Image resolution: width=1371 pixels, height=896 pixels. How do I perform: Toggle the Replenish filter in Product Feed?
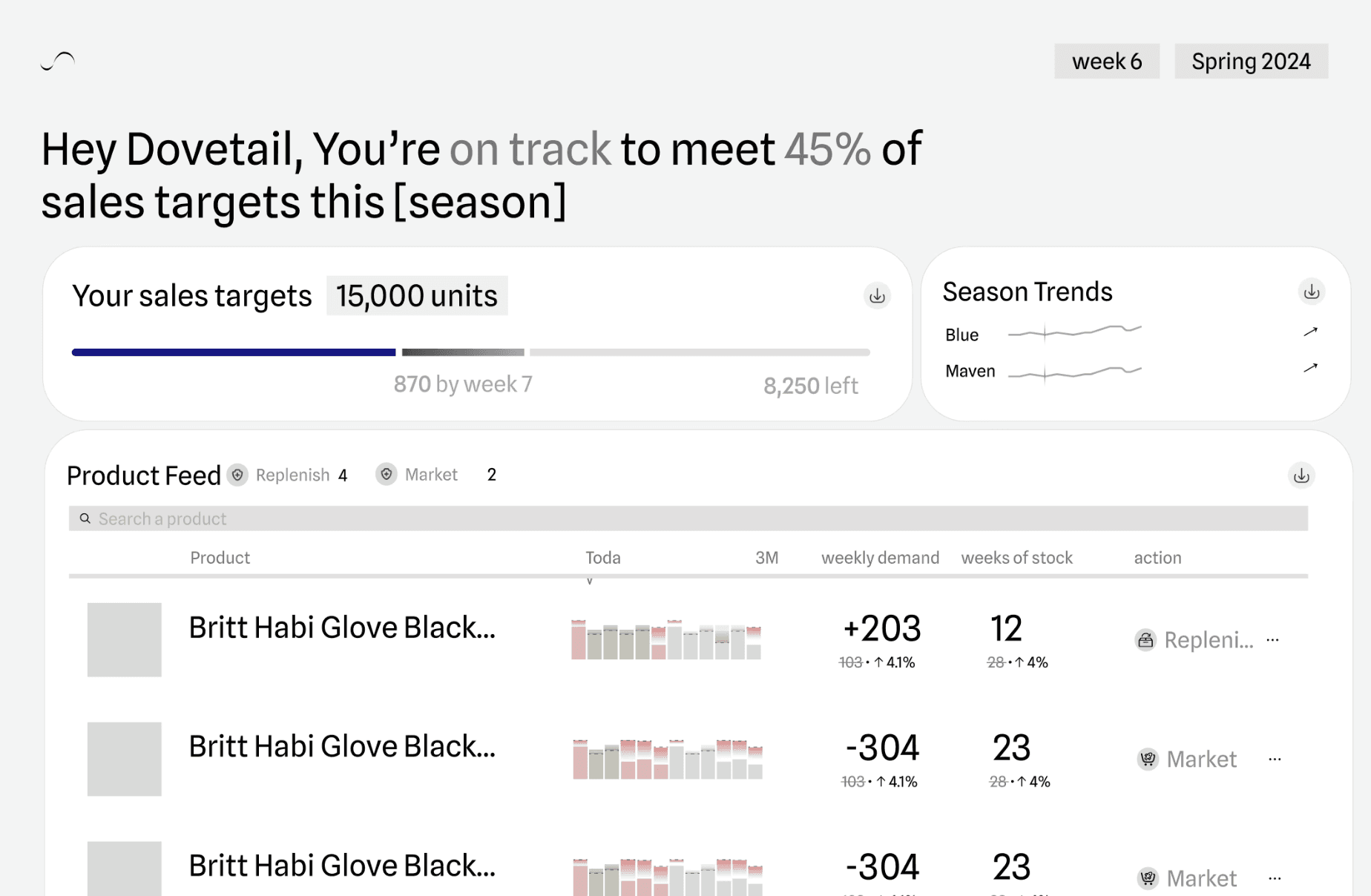(288, 475)
